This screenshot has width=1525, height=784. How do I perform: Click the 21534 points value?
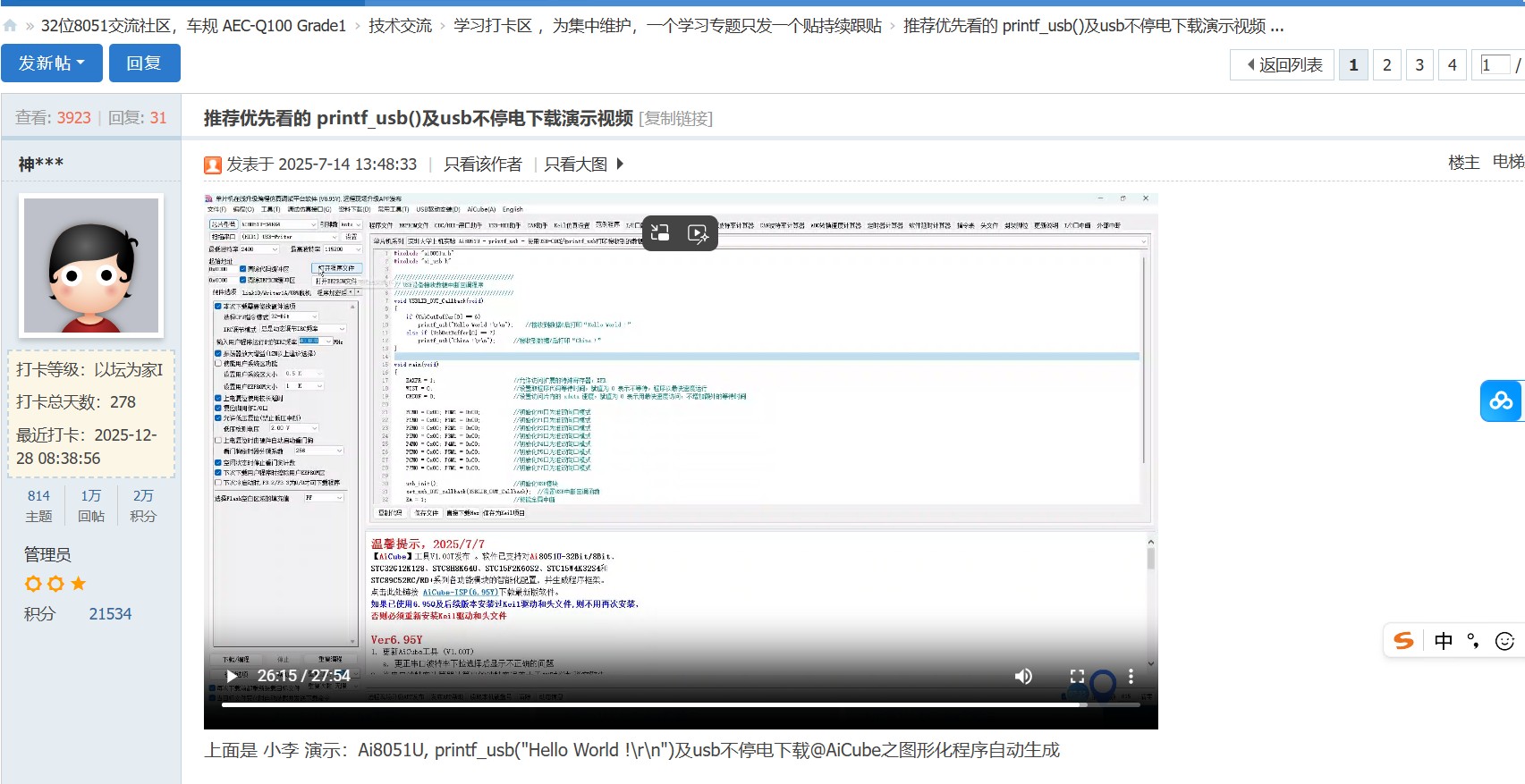tap(110, 614)
